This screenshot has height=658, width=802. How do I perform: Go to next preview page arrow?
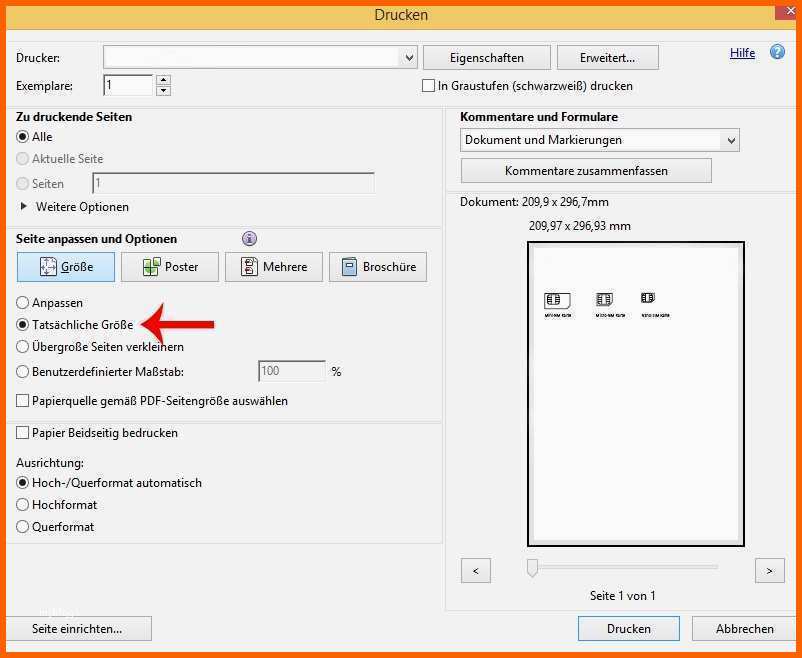[x=769, y=570]
